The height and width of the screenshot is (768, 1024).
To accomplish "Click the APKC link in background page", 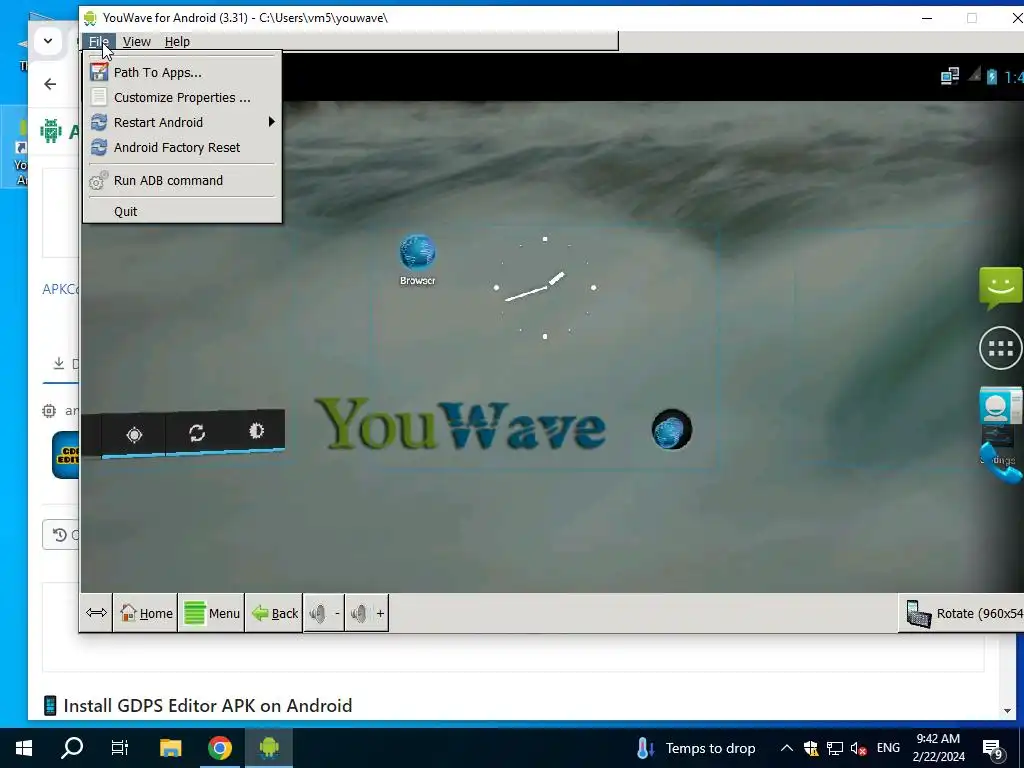I will tap(60, 289).
